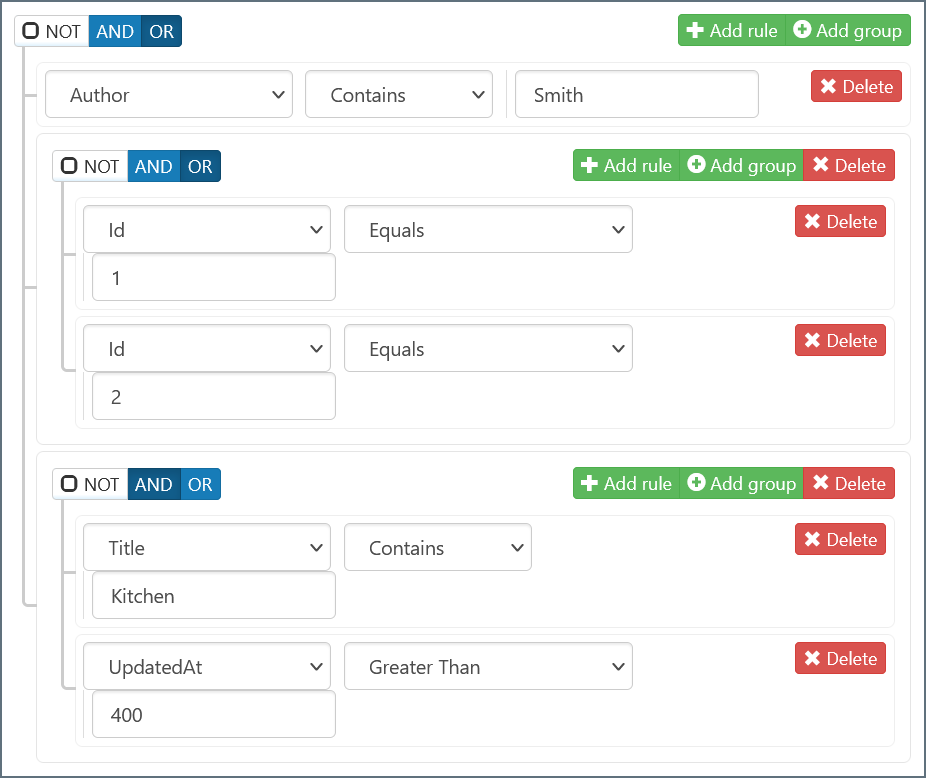Toggle the NOT checkbox on the root group
The width and height of the screenshot is (926, 778).
coord(31,31)
